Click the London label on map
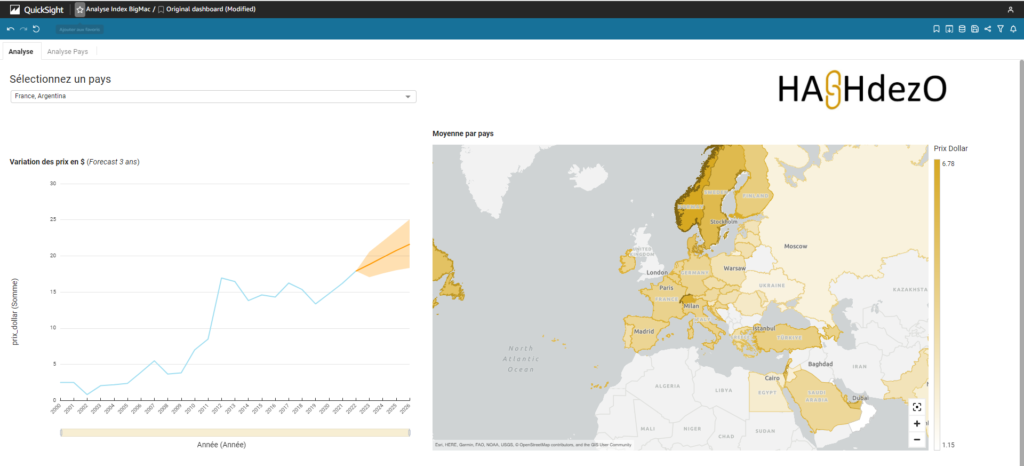This screenshot has height=466, width=1024. [656, 273]
